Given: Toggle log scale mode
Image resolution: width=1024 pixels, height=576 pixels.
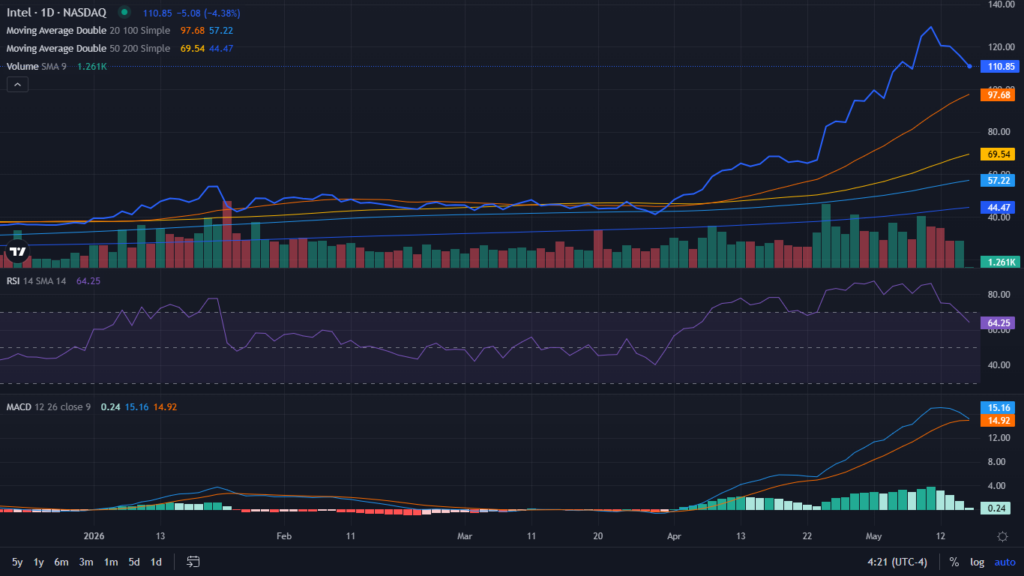Looking at the screenshot, I should pos(977,562).
